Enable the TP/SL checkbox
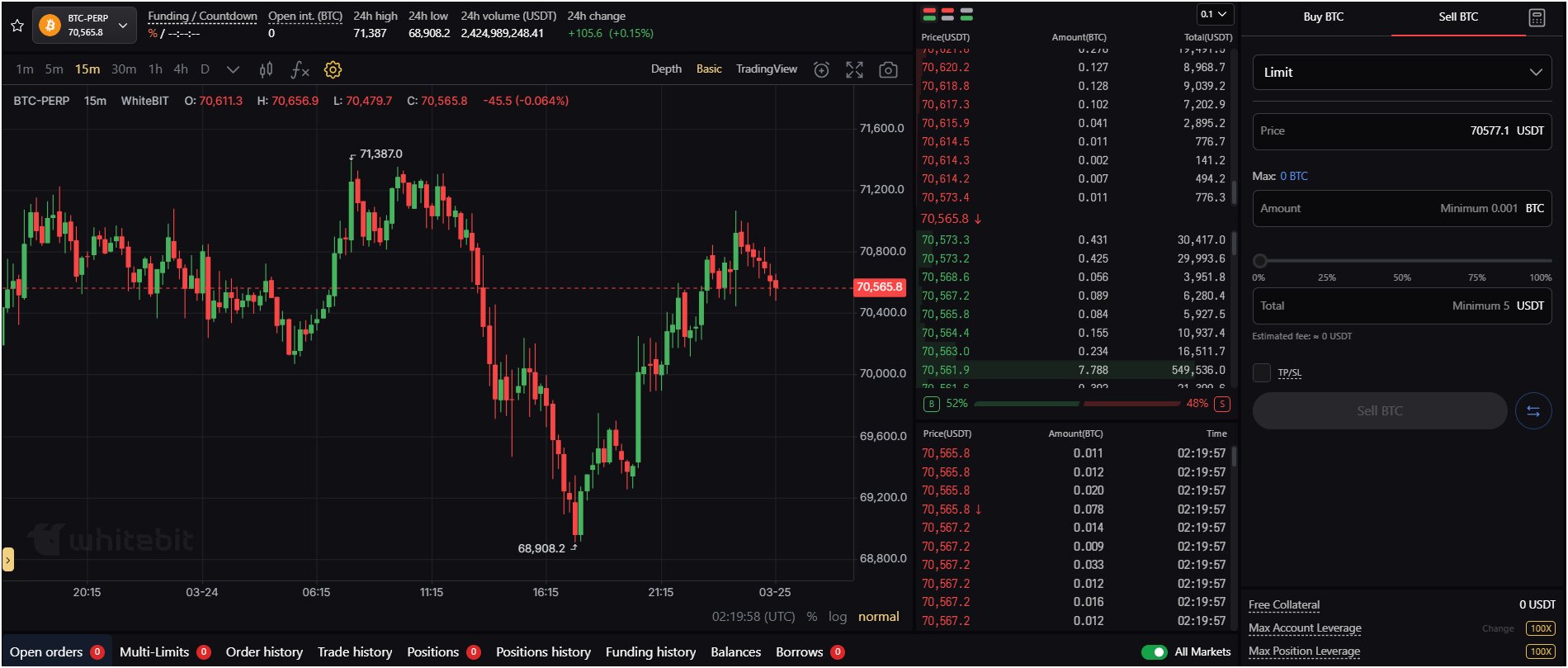Screen dimensions: 1568x668 [1262, 373]
